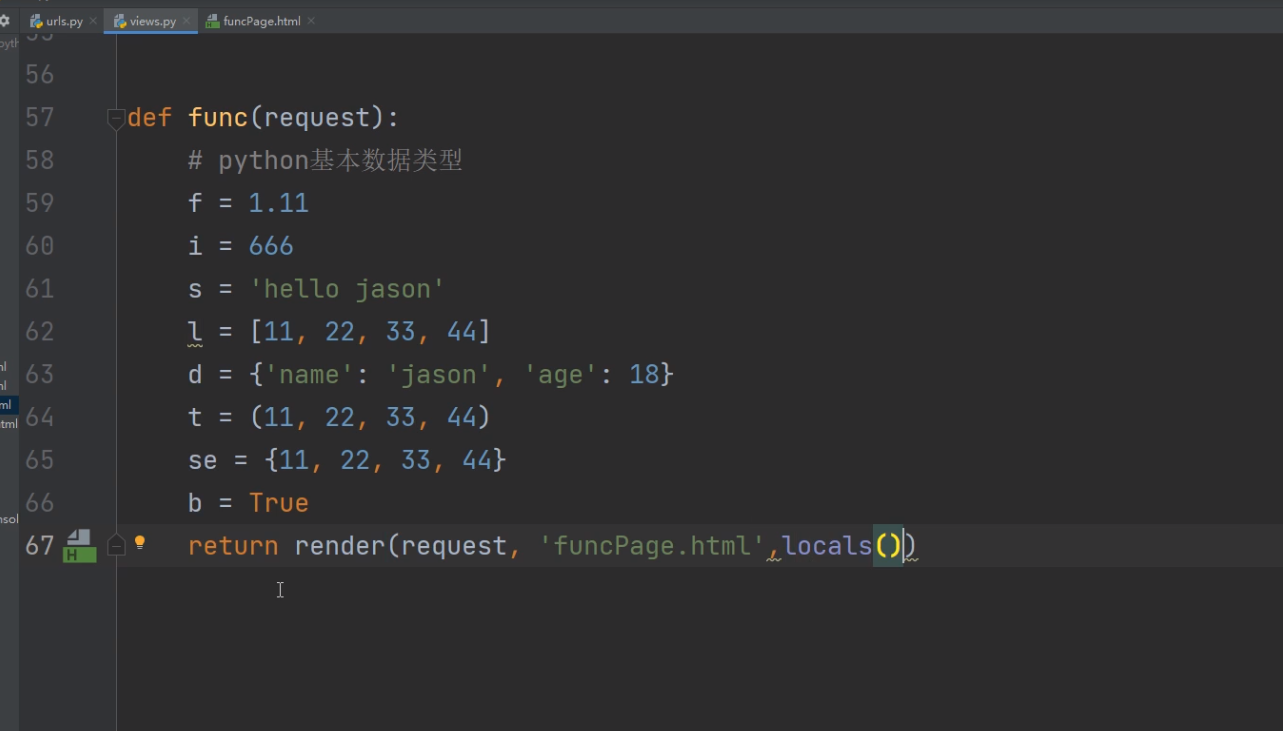Click the 'funcPage.html' string in render call
The image size is (1283, 731).
click(x=652, y=546)
